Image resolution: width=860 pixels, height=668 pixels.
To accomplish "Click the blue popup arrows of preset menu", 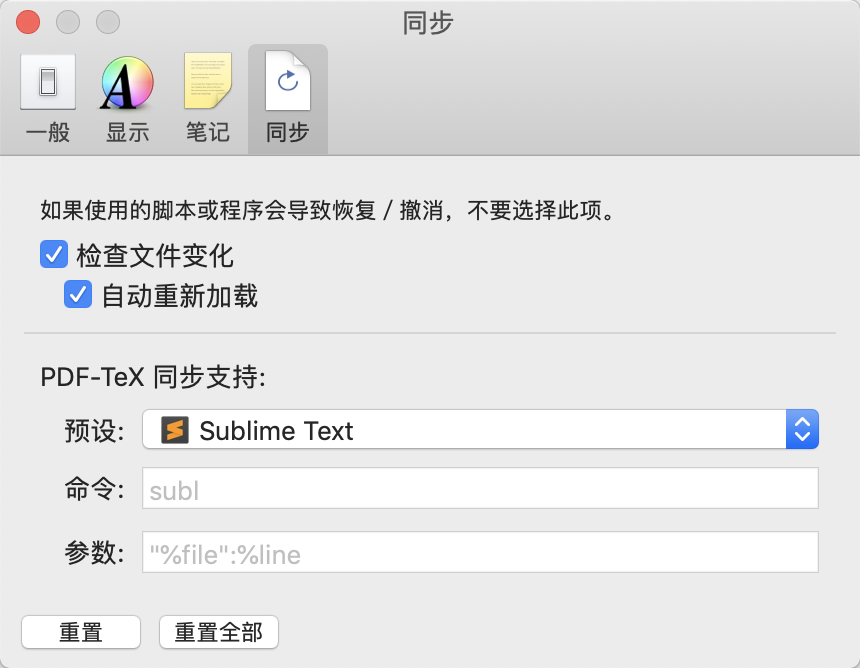I will (802, 429).
